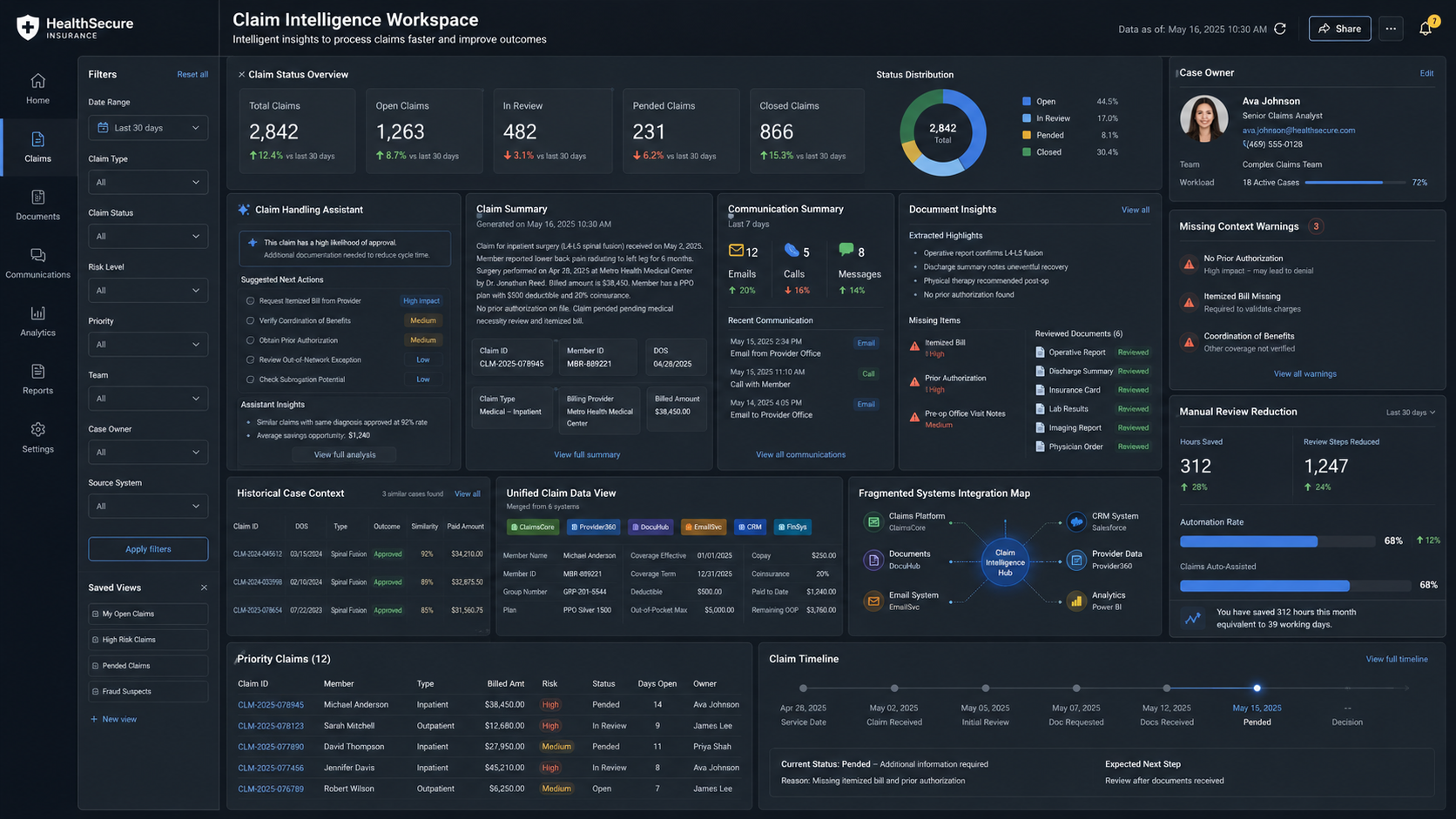Open claim CLM-2025-078123 in Priority Claims
Viewport: 1456px width, 819px height.
pyautogui.click(x=271, y=726)
